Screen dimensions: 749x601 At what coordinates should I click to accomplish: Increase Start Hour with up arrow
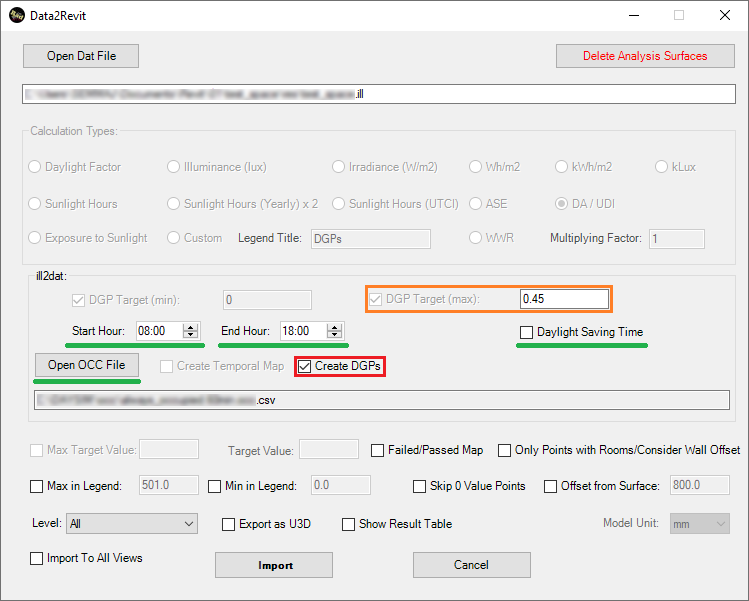[191, 327]
